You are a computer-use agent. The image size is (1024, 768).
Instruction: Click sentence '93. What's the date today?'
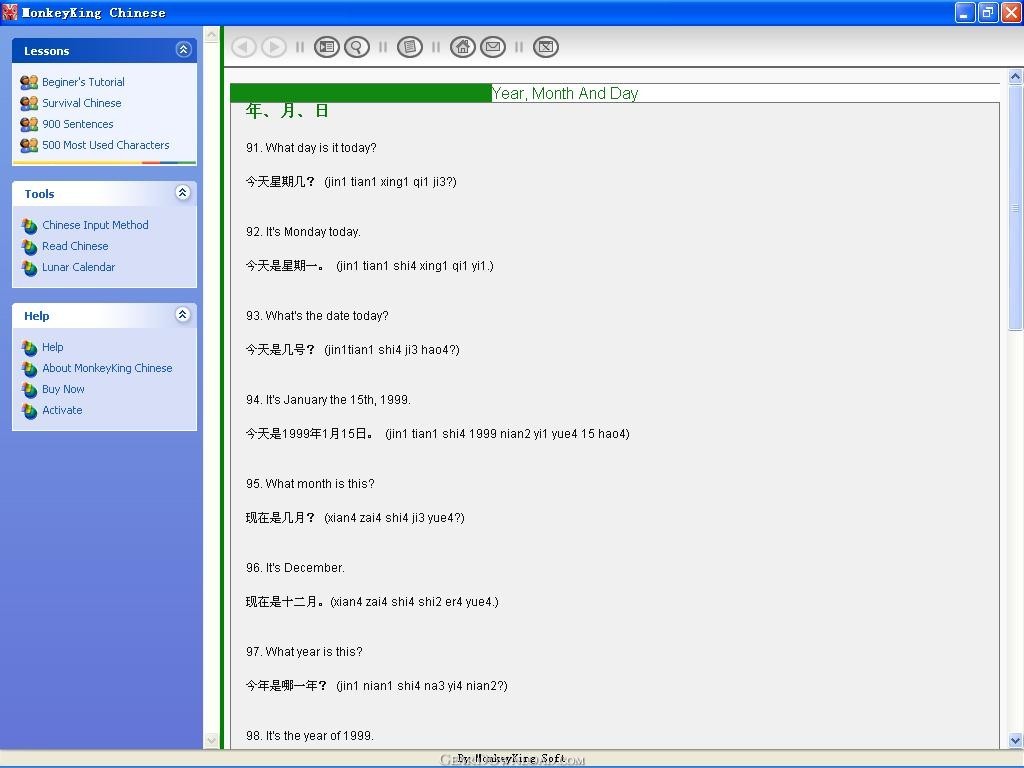[317, 315]
